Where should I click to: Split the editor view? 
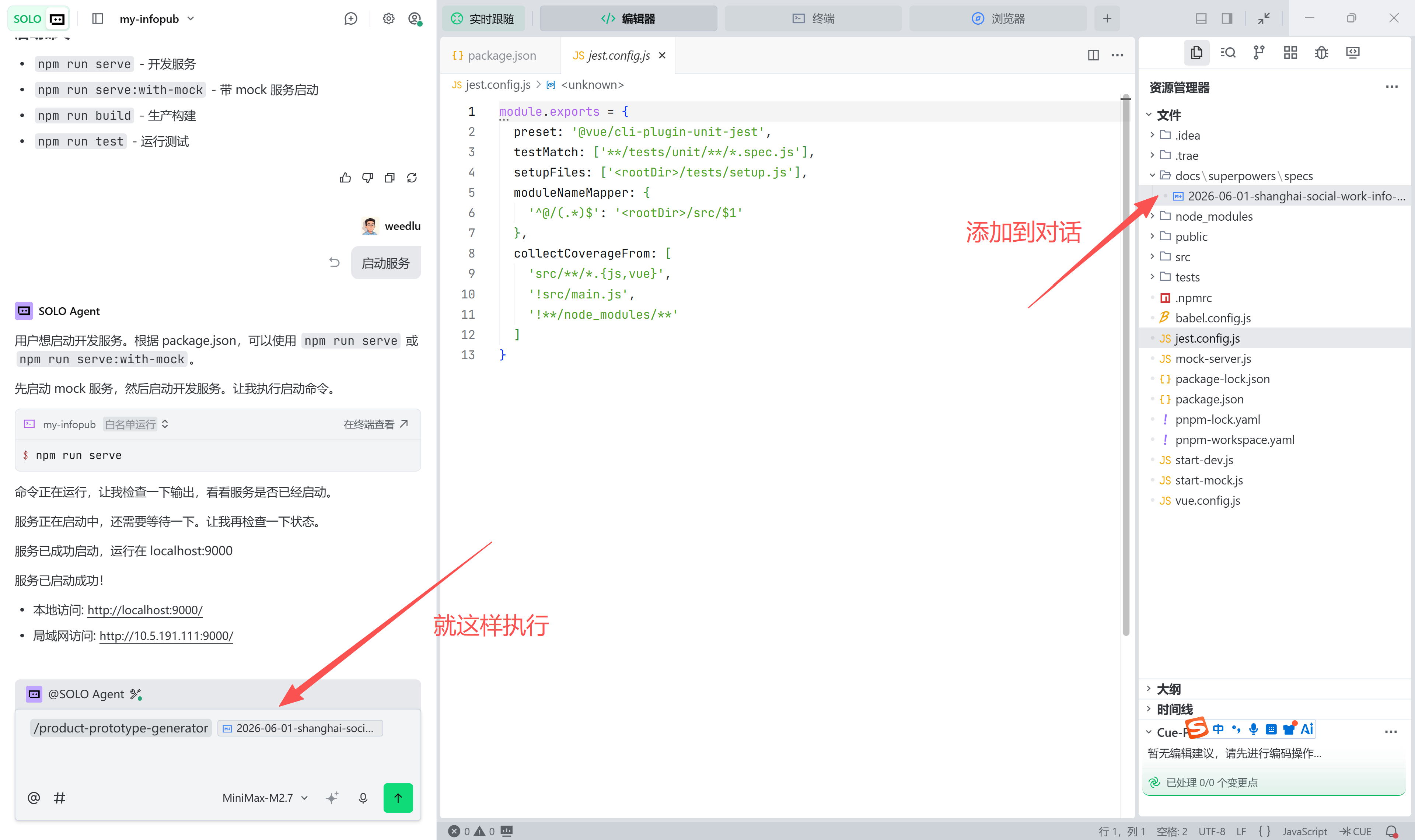pos(1093,56)
